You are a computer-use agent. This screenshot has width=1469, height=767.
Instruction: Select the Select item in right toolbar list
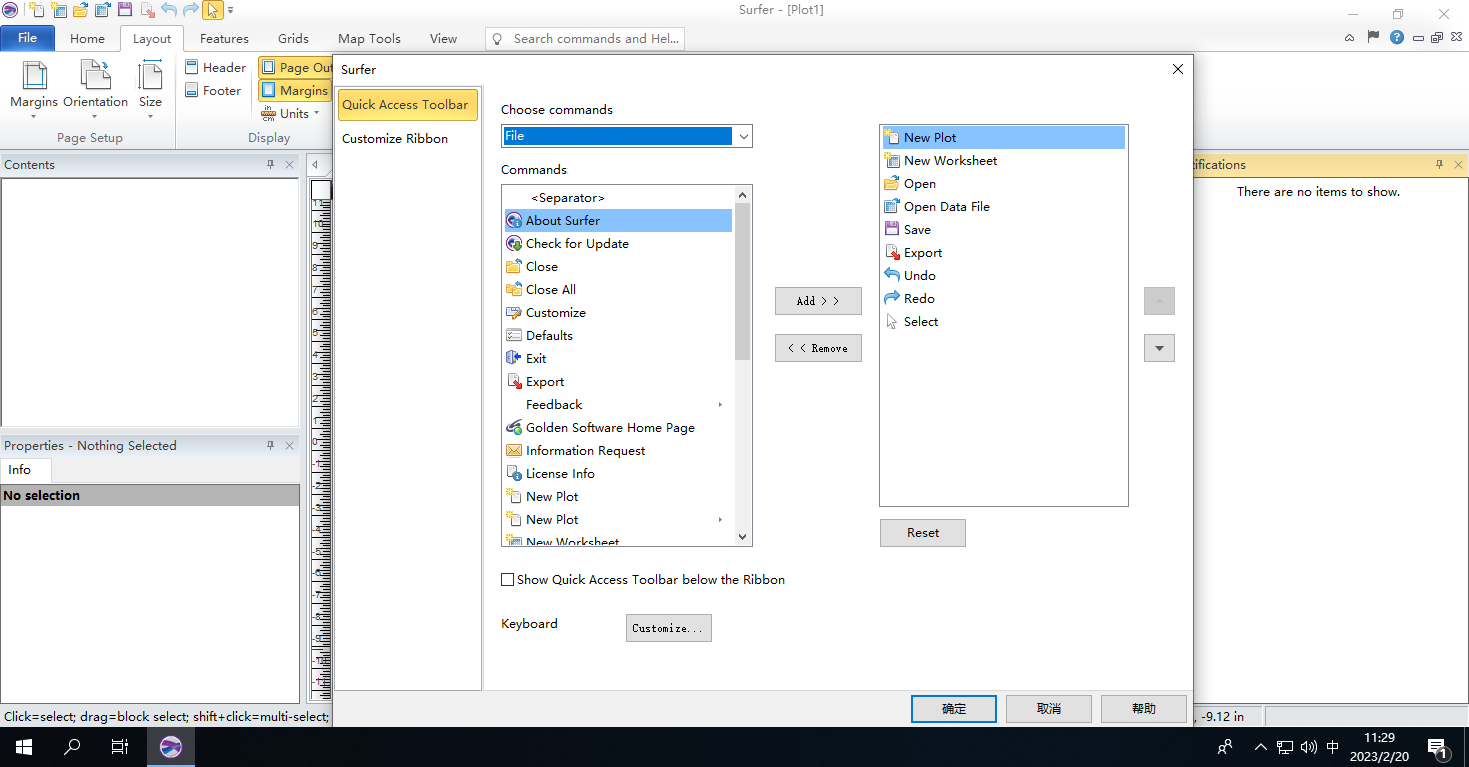[x=1003, y=321]
